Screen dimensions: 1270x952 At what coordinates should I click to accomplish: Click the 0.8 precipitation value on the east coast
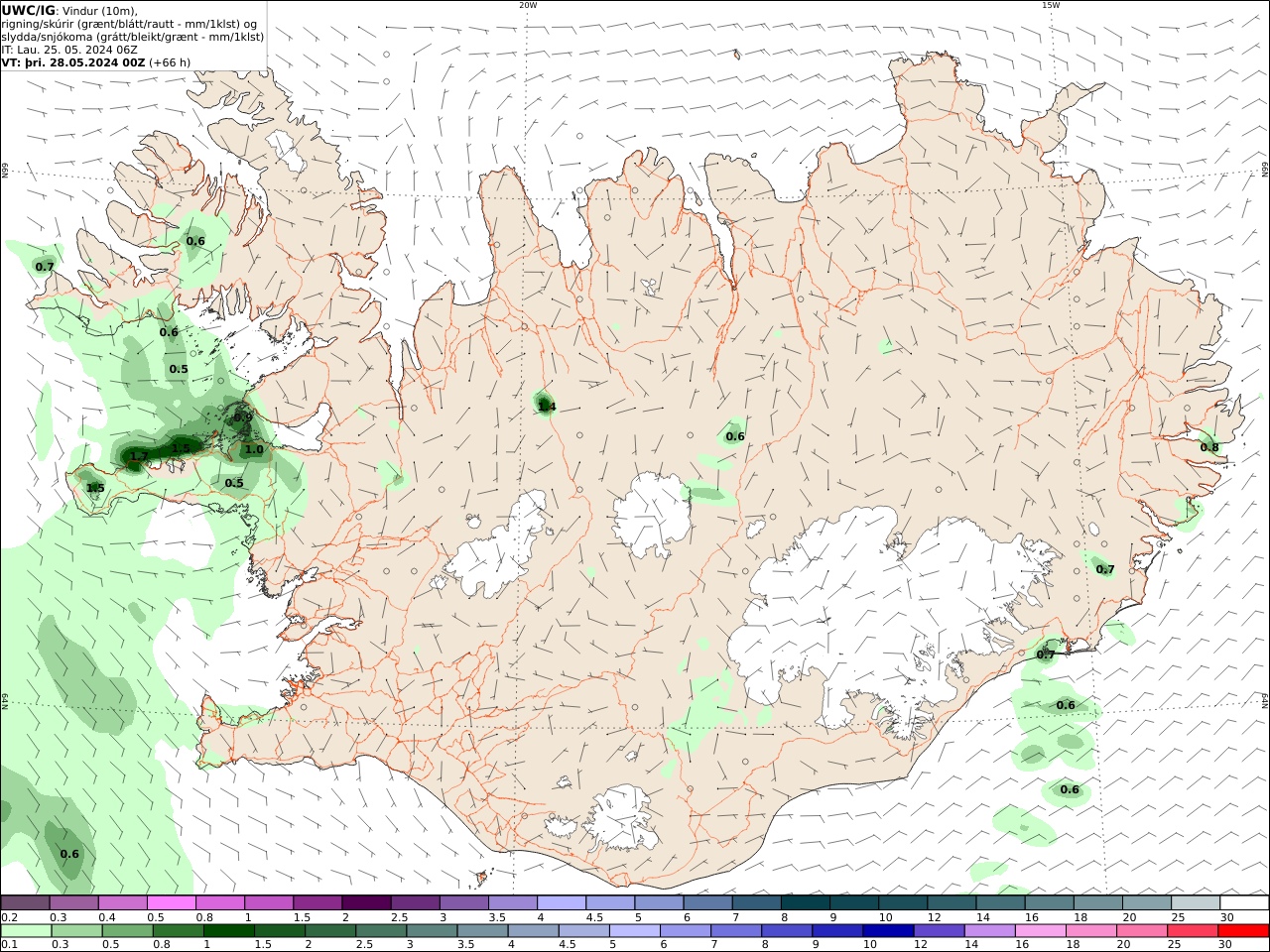pos(1209,447)
